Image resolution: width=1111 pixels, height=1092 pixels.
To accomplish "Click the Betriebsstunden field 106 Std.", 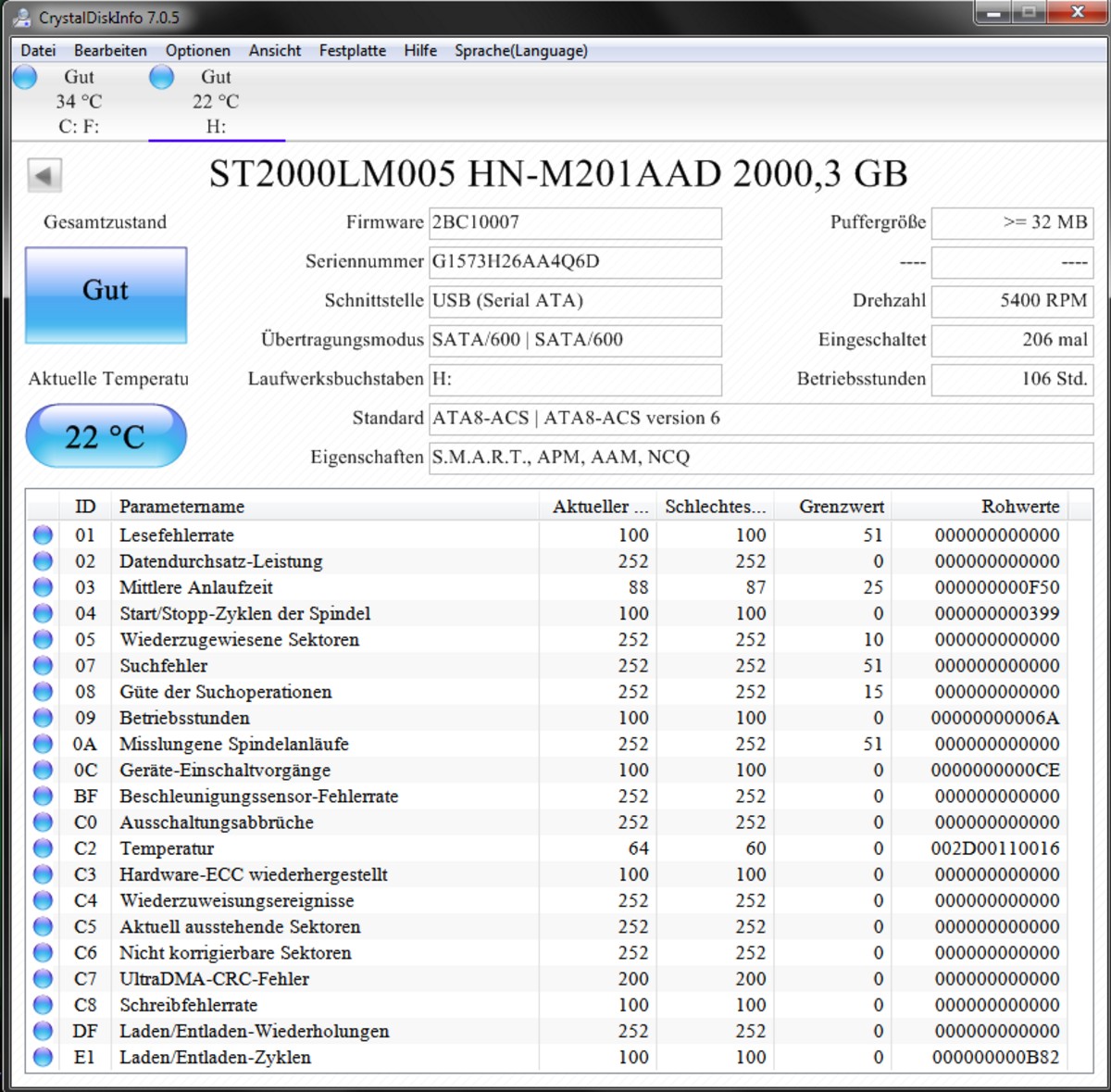I will (1012, 380).
